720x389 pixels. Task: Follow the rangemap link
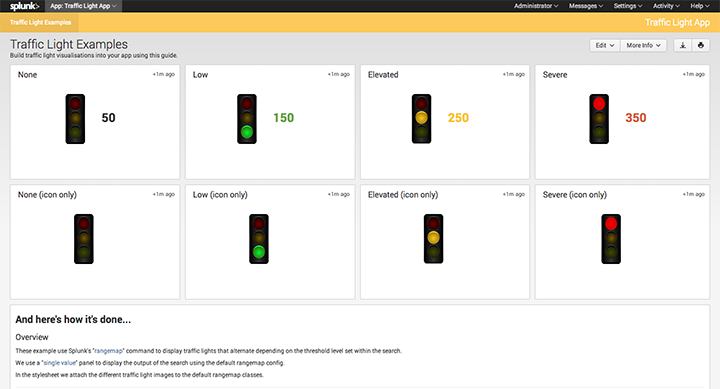pyautogui.click(x=108, y=351)
